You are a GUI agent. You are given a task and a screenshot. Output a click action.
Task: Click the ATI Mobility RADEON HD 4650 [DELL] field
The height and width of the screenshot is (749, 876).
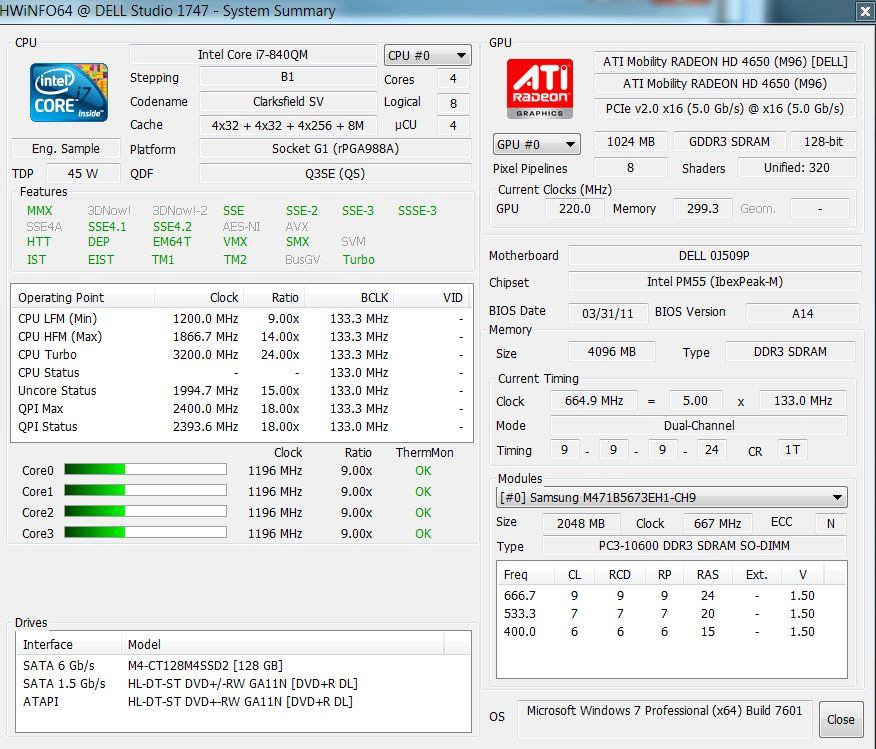pos(725,61)
